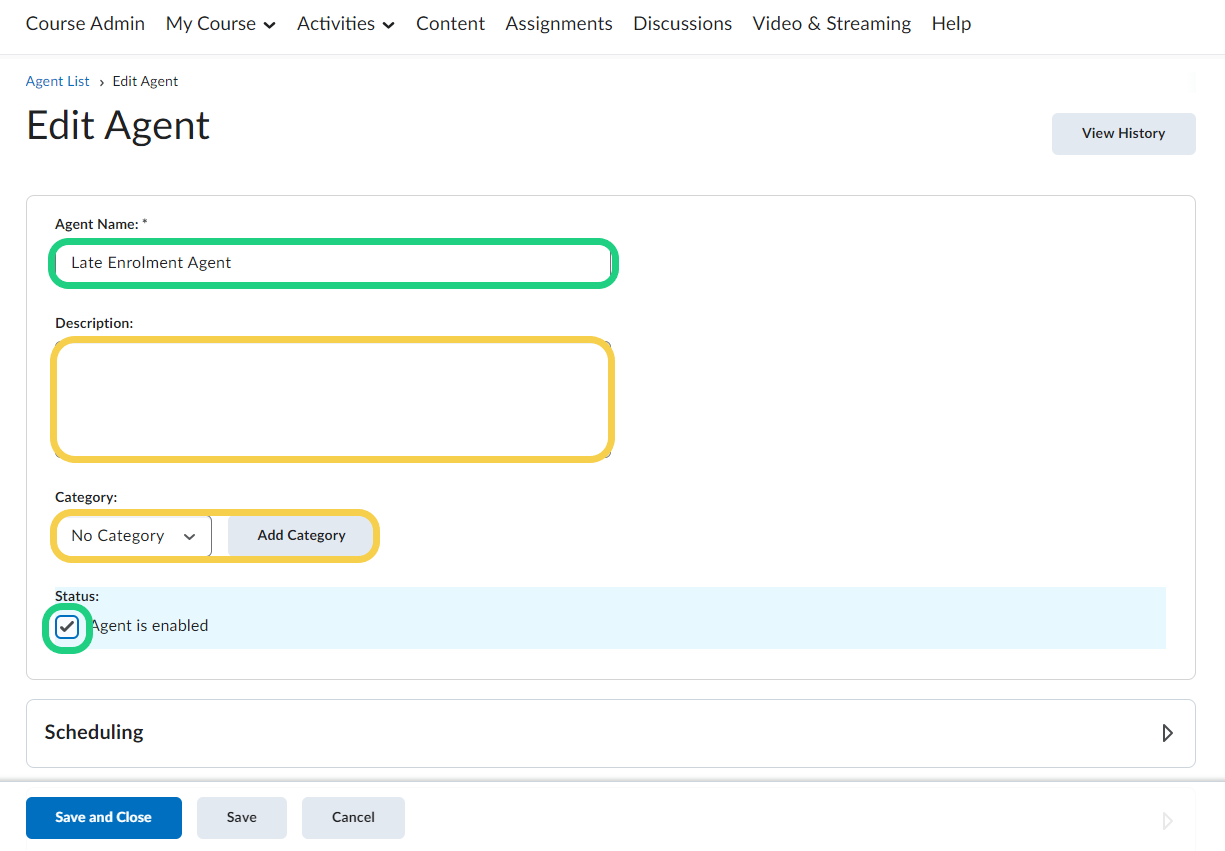This screenshot has height=851, width=1225.
Task: Open Video & Streaming
Action: [831, 24]
